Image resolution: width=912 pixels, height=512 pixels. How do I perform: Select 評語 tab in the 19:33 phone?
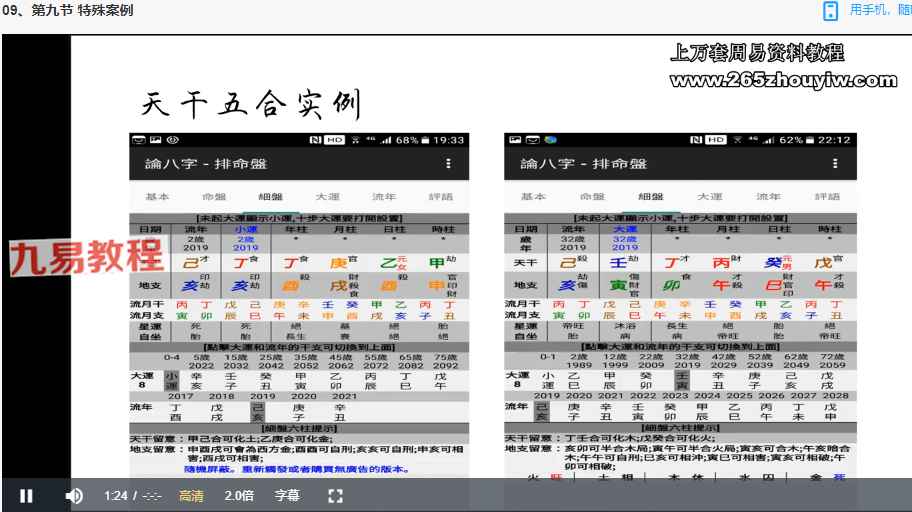(x=441, y=197)
